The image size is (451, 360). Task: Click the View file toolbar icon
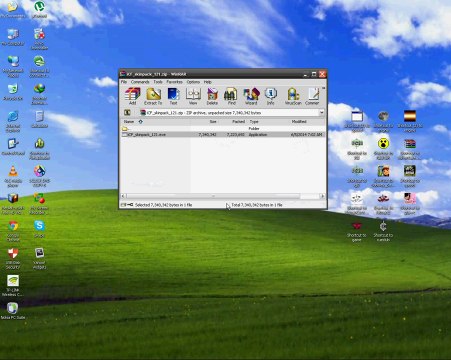[193, 96]
